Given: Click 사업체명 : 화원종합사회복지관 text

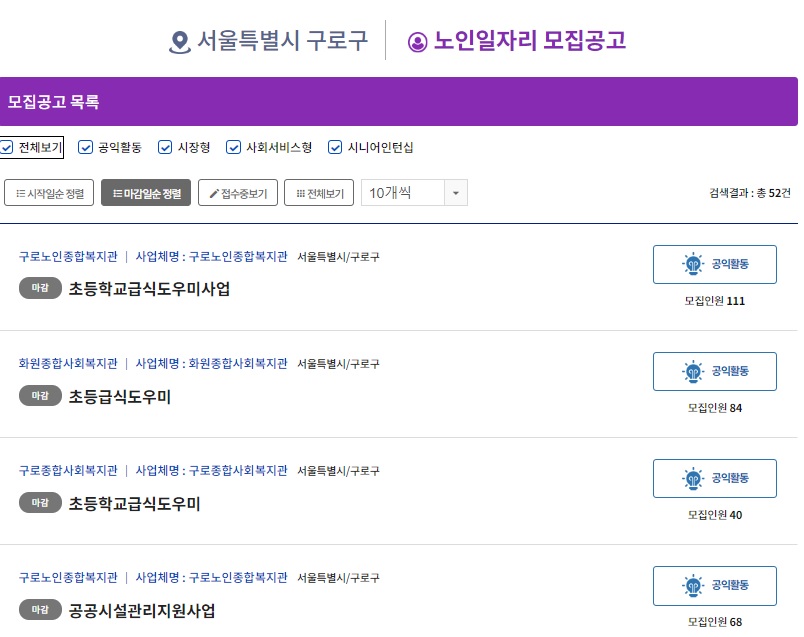Looking at the screenshot, I should click(211, 364).
